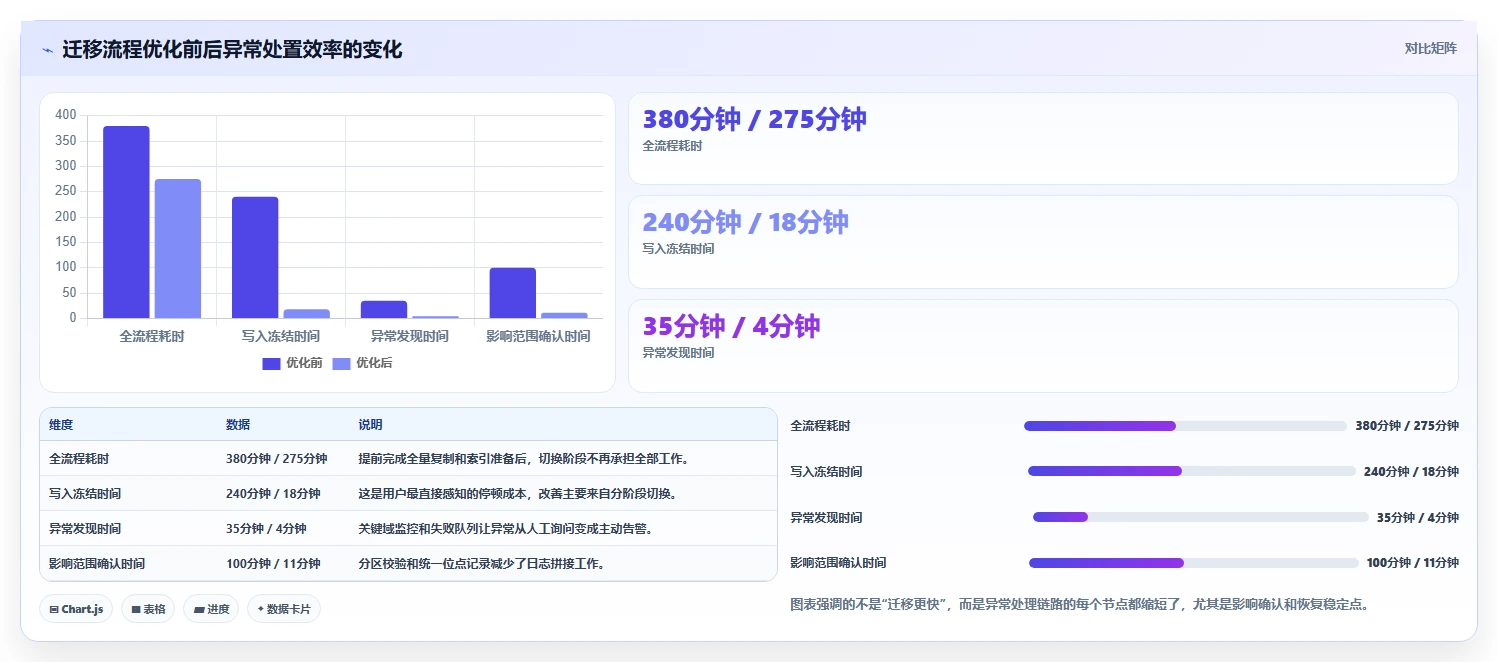The width and height of the screenshot is (1498, 662).
Task: Click the 影响范围确认时间 chart axis label
Action: (538, 336)
